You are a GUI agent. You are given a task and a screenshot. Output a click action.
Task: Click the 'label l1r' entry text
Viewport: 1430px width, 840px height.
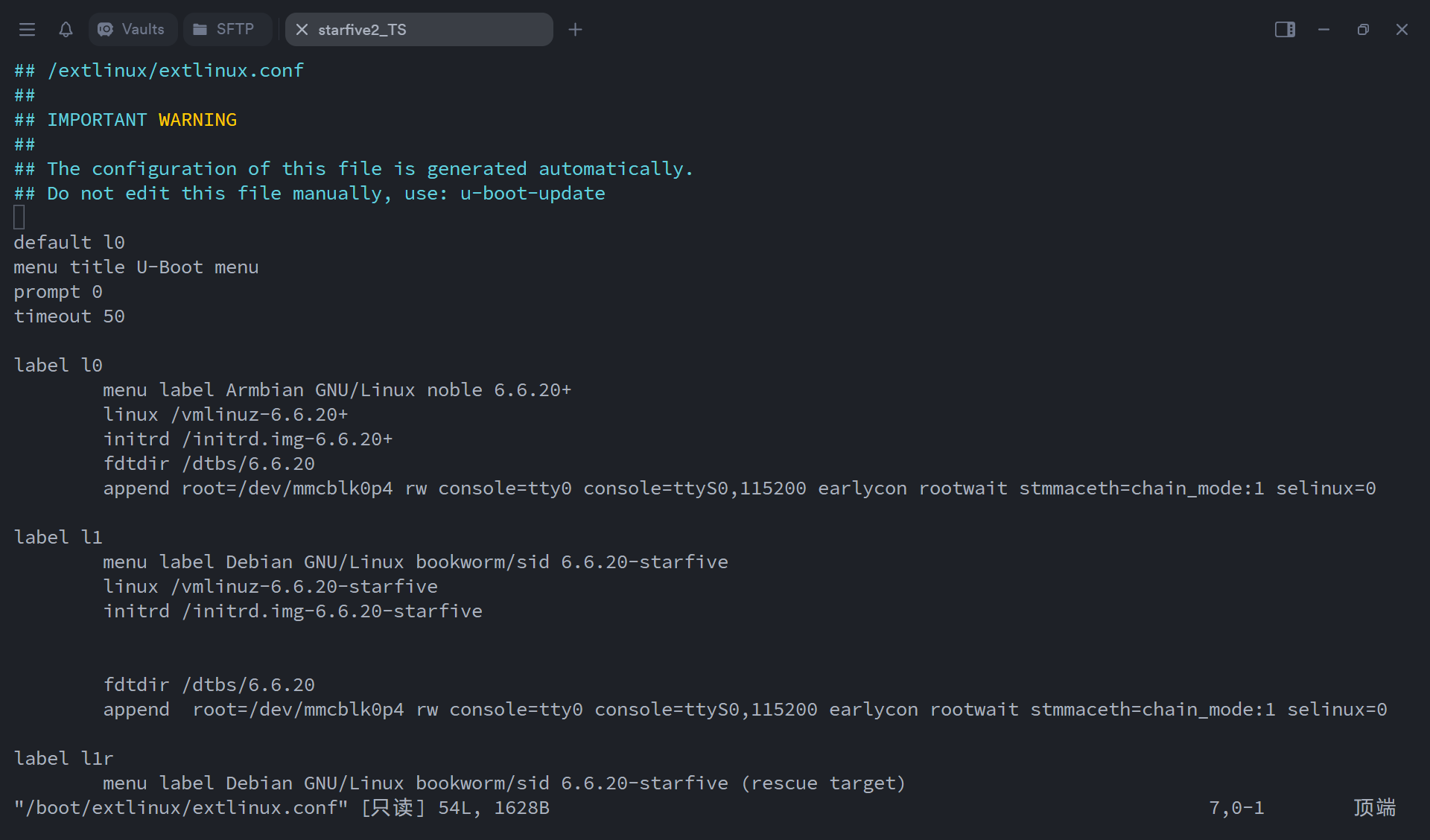pyautogui.click(x=63, y=759)
